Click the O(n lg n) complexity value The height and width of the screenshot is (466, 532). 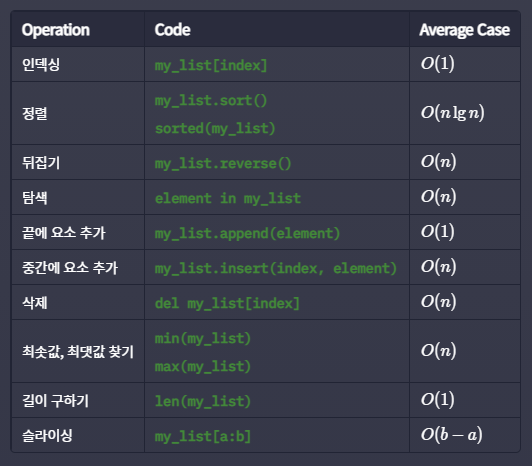tap(453, 113)
